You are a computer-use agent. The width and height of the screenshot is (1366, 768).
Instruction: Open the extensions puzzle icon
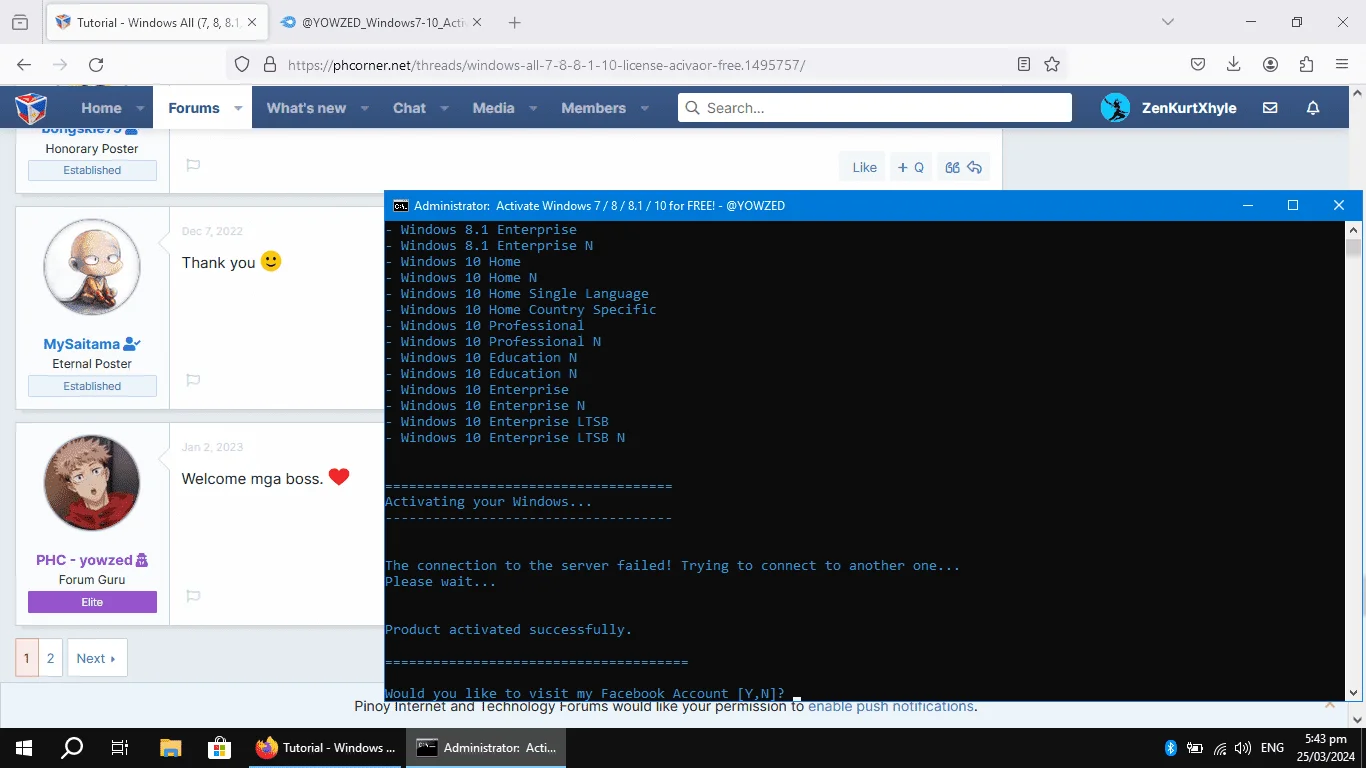[x=1306, y=64]
